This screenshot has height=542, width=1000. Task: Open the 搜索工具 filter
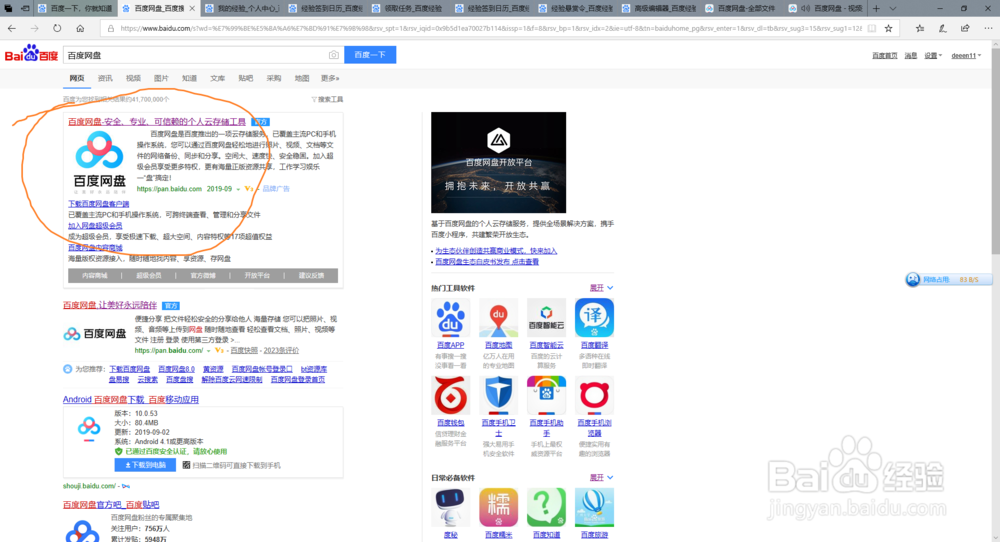[327, 99]
